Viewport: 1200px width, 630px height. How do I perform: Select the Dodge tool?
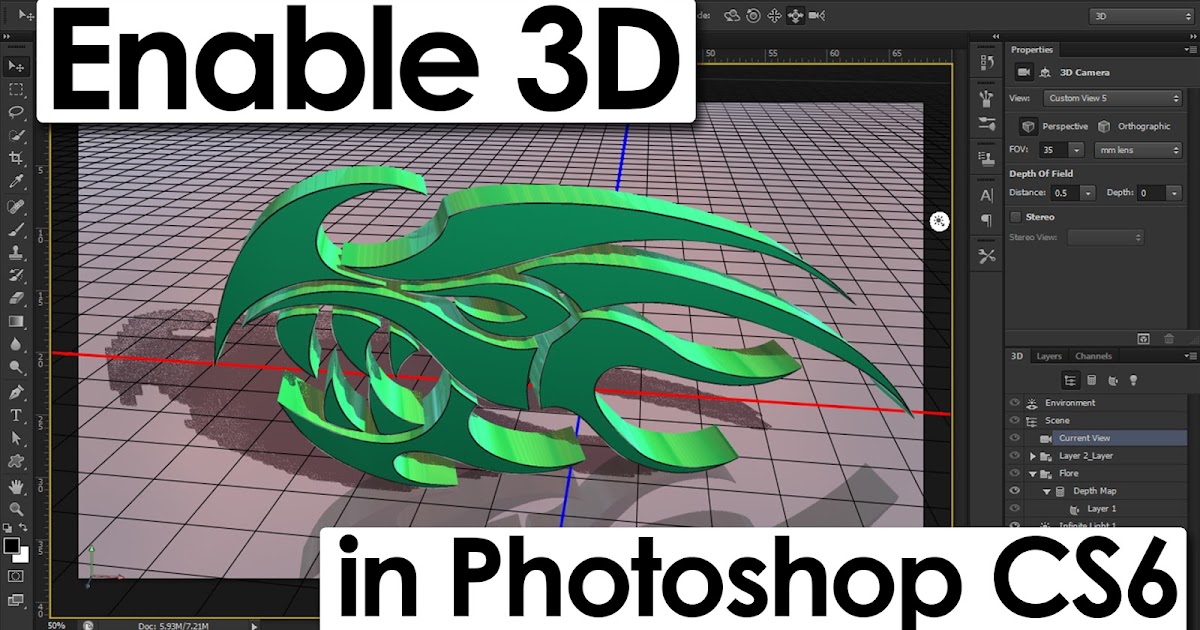16,367
